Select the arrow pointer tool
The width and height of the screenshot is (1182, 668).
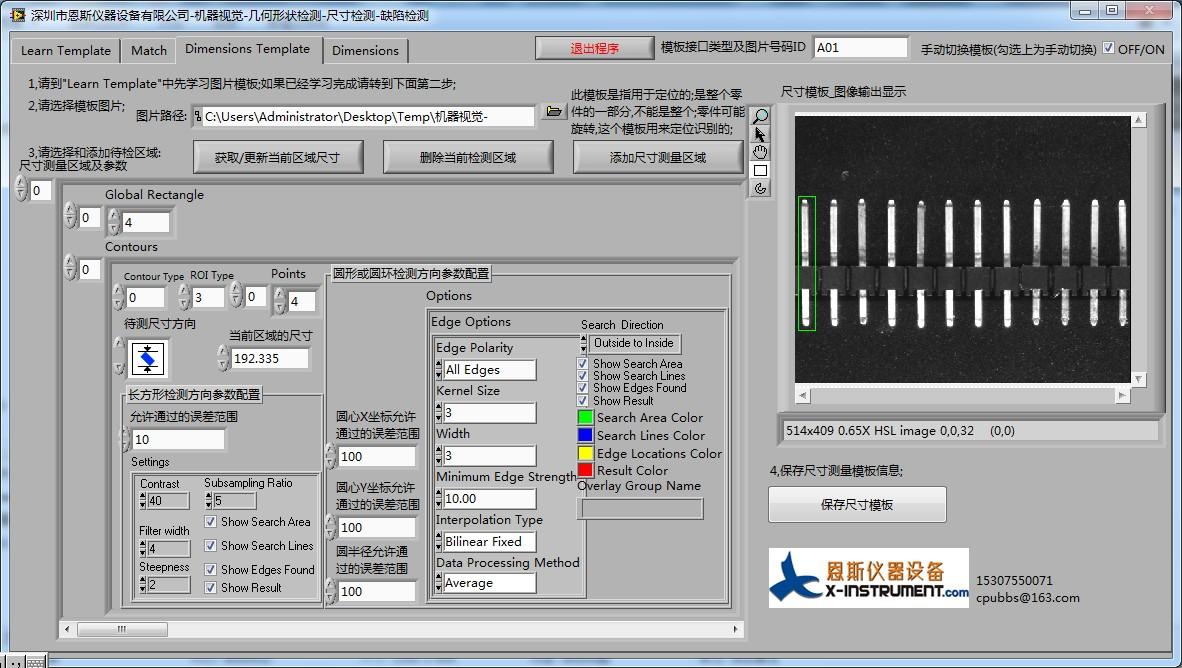760,134
